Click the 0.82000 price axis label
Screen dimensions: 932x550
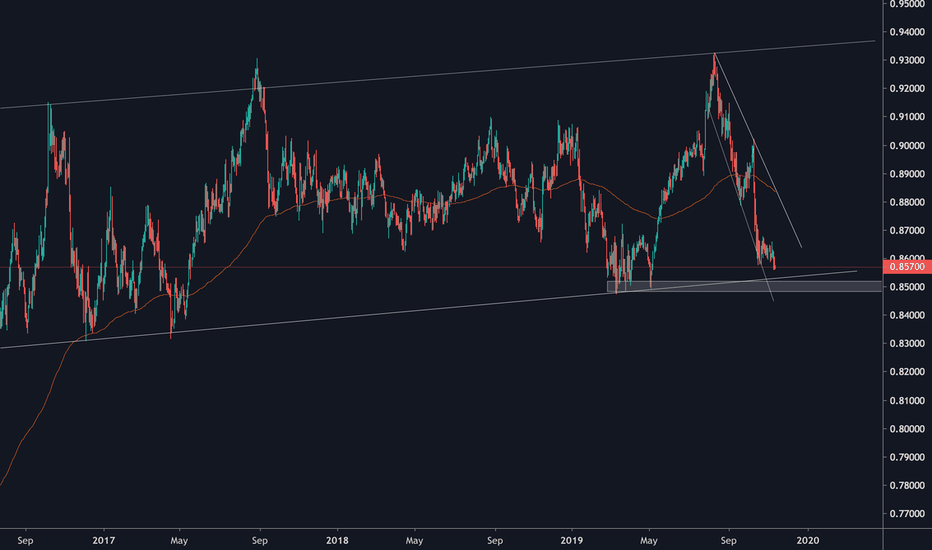click(907, 372)
